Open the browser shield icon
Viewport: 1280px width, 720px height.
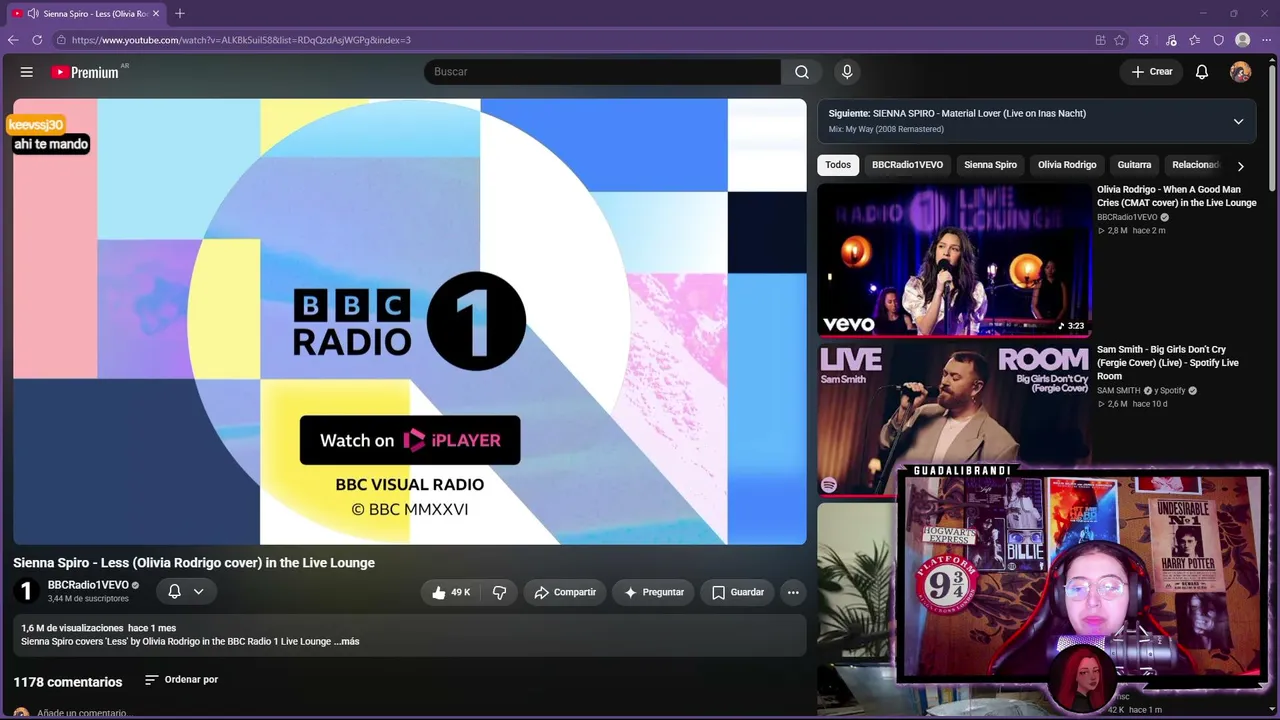click(1219, 40)
